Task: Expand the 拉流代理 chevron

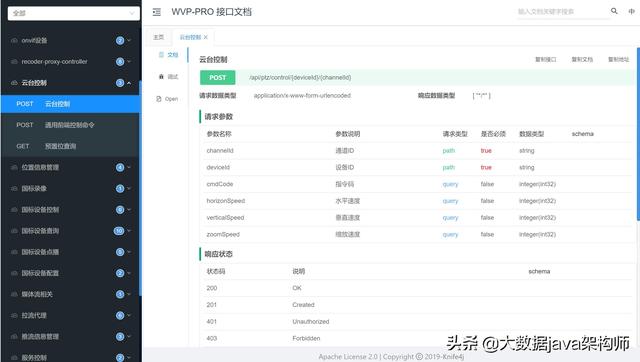Action: point(129,315)
